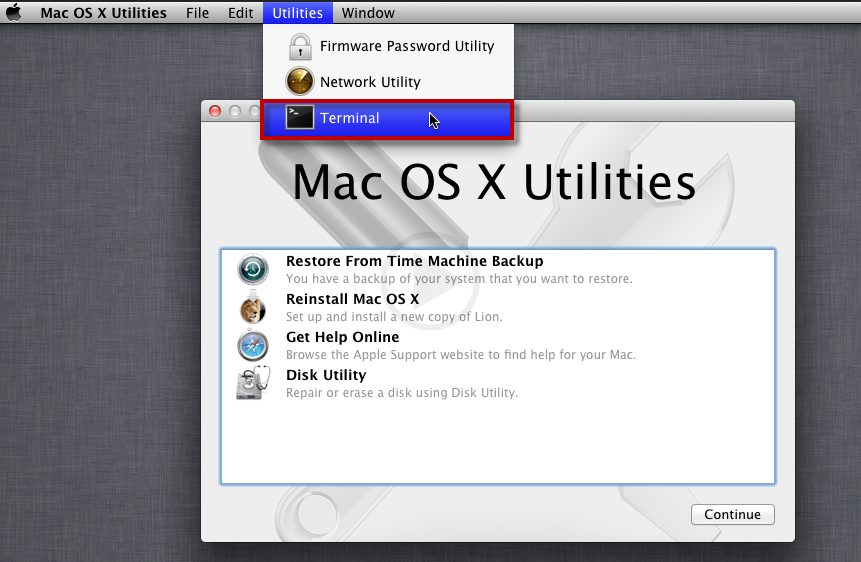Click 'Set up and install a new copy of Lion' text
The width and height of the screenshot is (861, 562).
coord(394,316)
